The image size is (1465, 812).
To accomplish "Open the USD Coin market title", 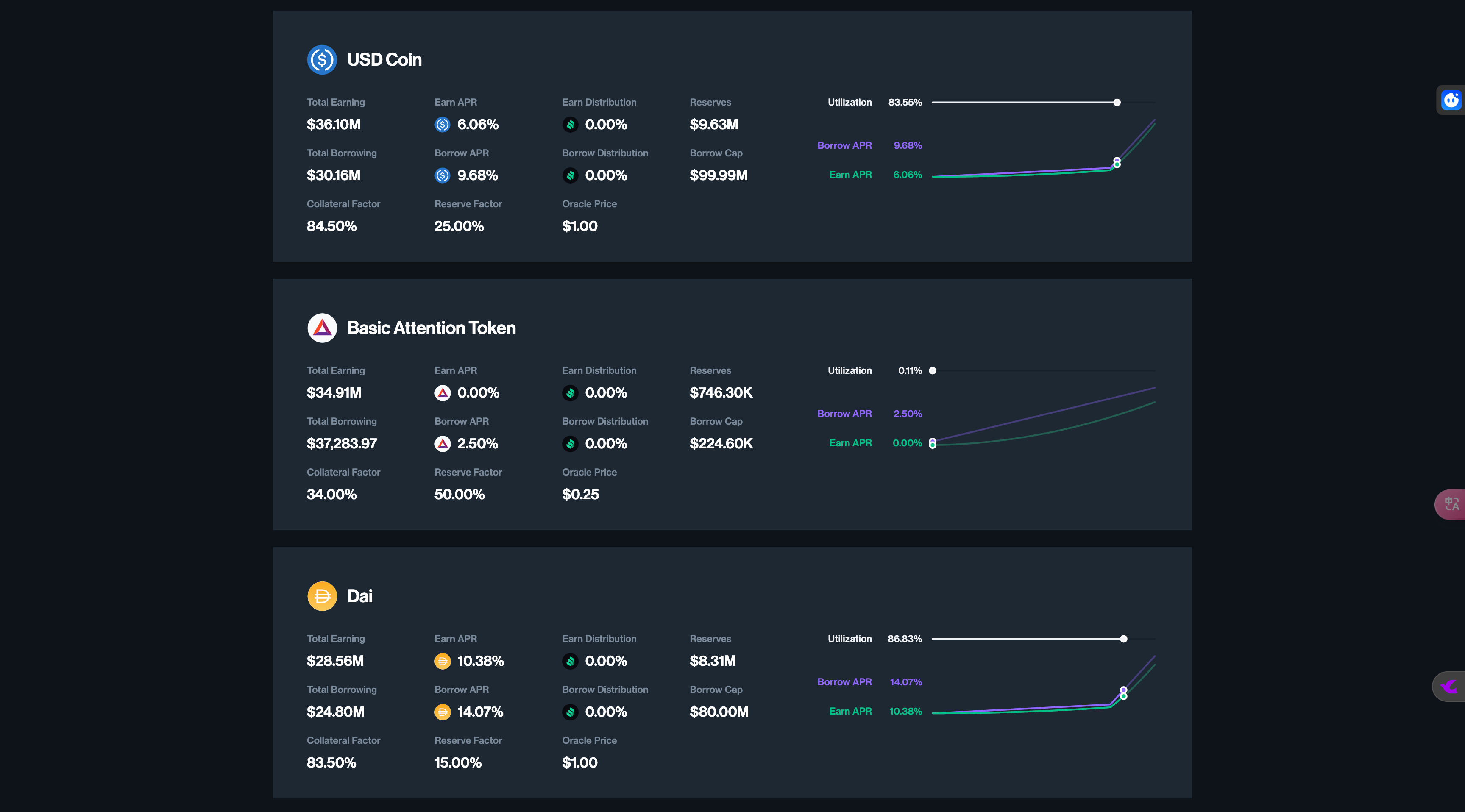I will [x=384, y=60].
